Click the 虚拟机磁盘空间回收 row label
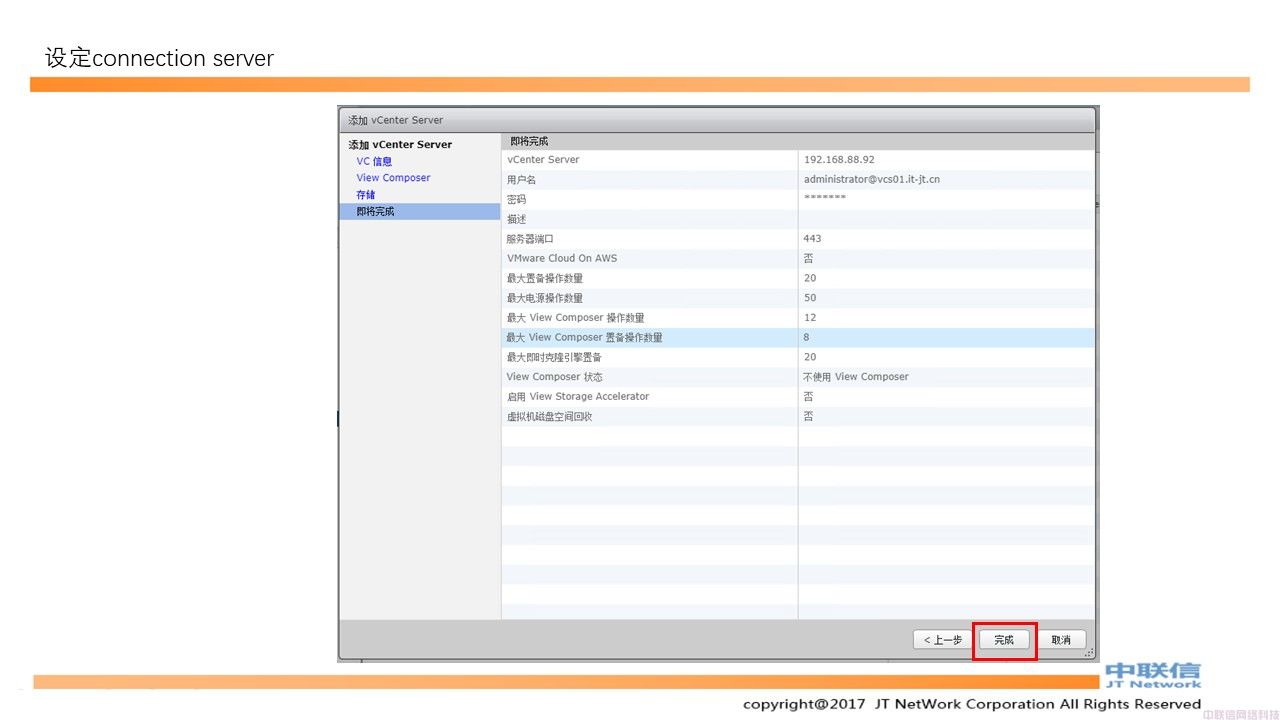 pyautogui.click(x=550, y=417)
